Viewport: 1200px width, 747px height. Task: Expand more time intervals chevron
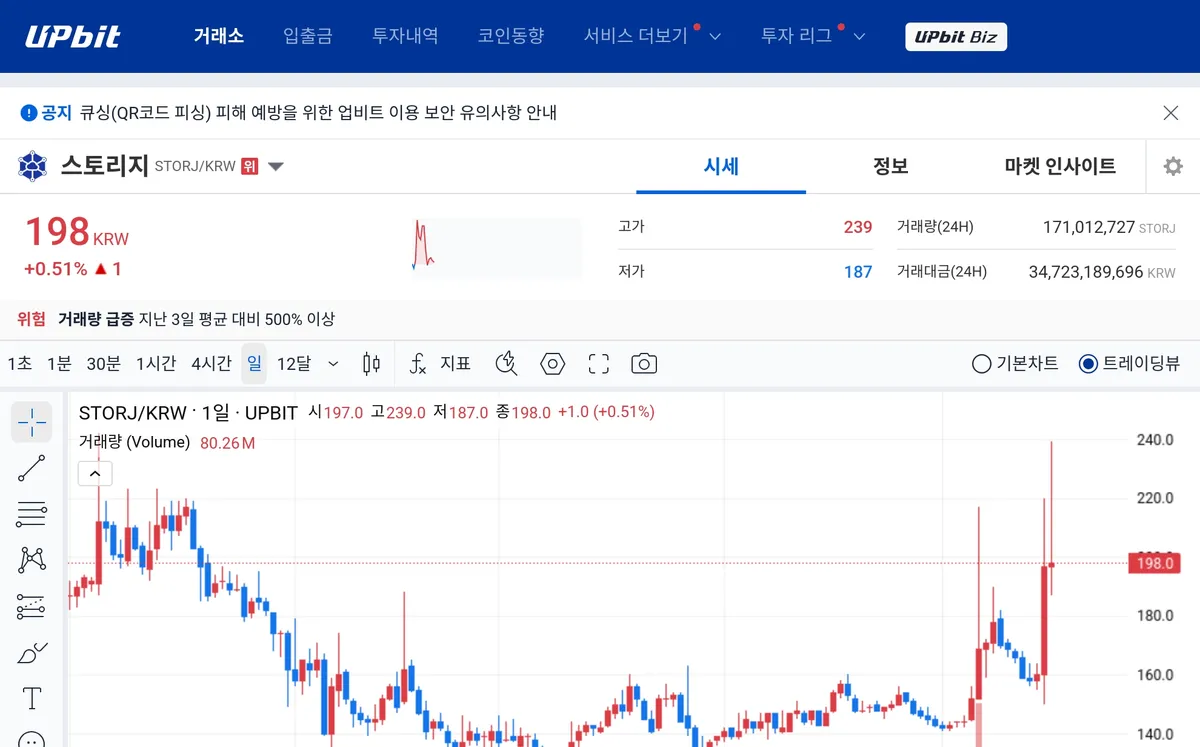pos(334,364)
